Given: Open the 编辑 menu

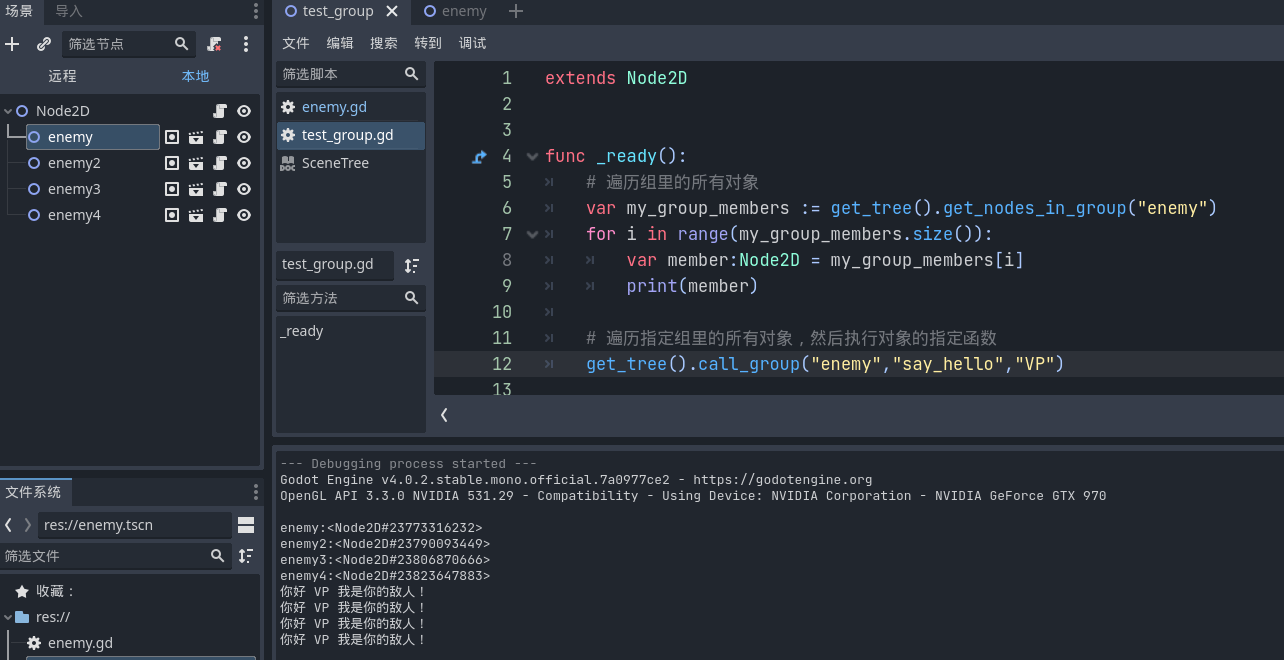Looking at the screenshot, I should click(x=340, y=43).
